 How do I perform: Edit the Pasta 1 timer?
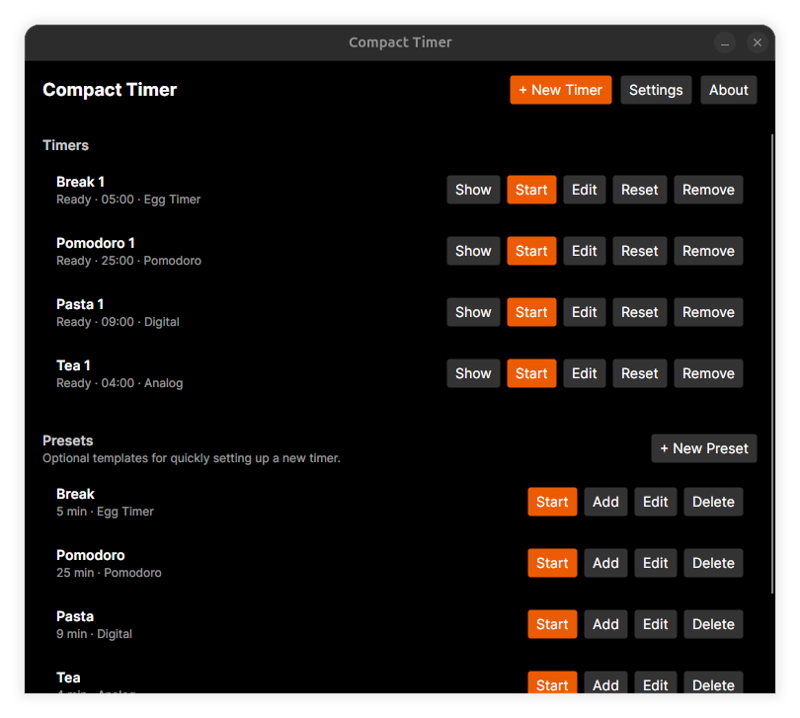pos(584,312)
